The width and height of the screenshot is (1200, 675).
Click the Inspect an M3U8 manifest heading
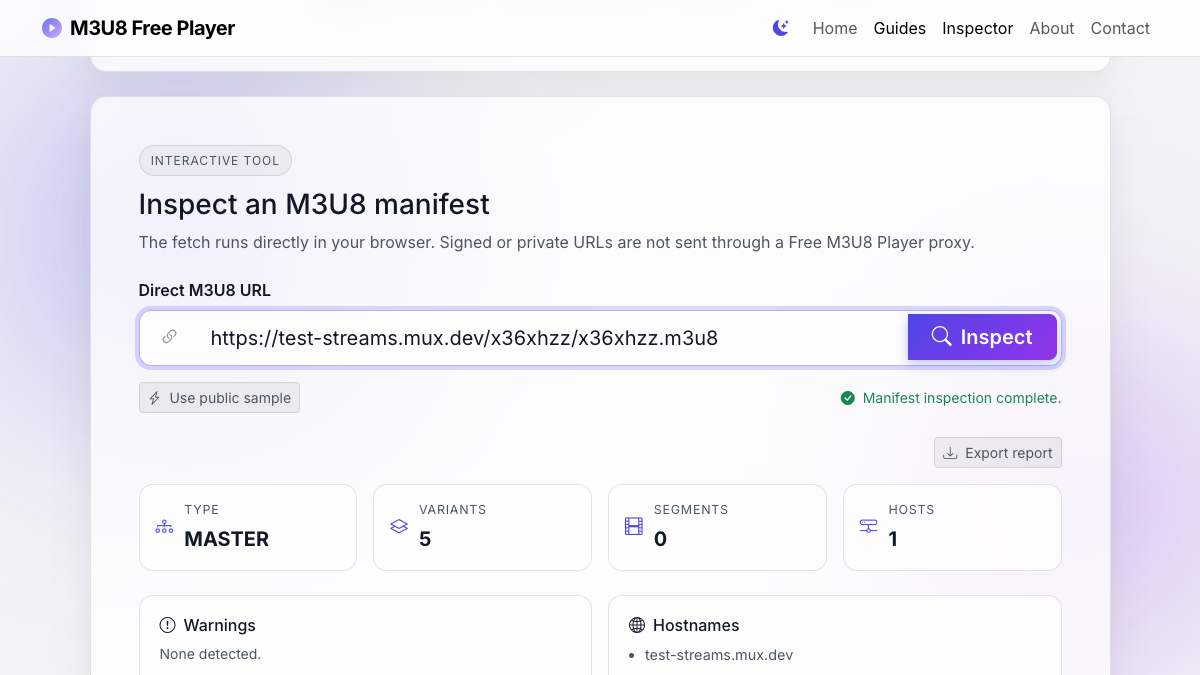click(x=314, y=204)
